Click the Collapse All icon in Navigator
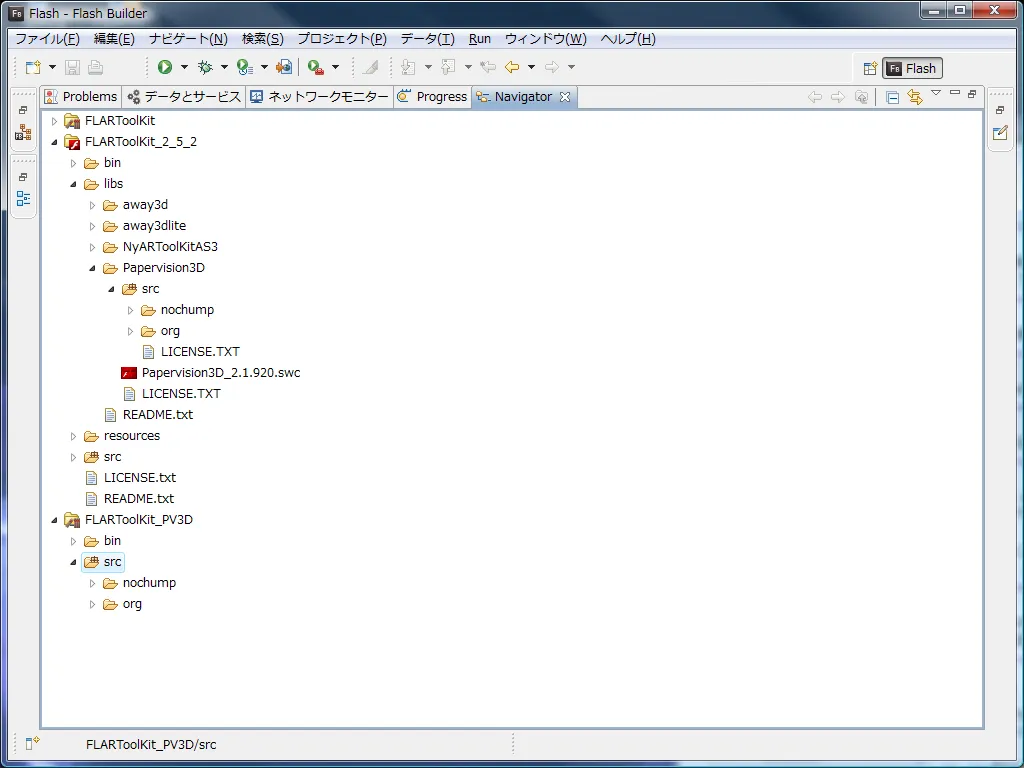This screenshot has height=768, width=1024. pos(893,97)
